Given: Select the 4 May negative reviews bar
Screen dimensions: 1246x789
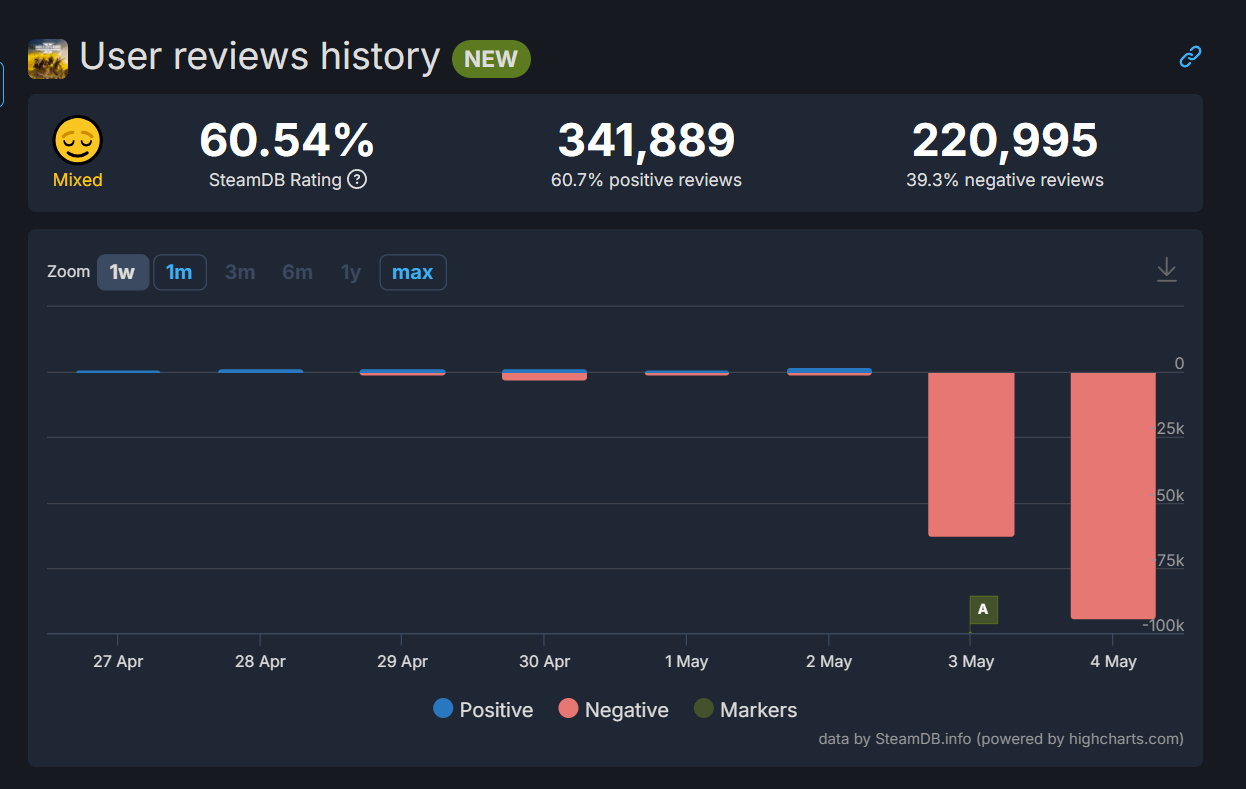Looking at the screenshot, I should [1112, 495].
